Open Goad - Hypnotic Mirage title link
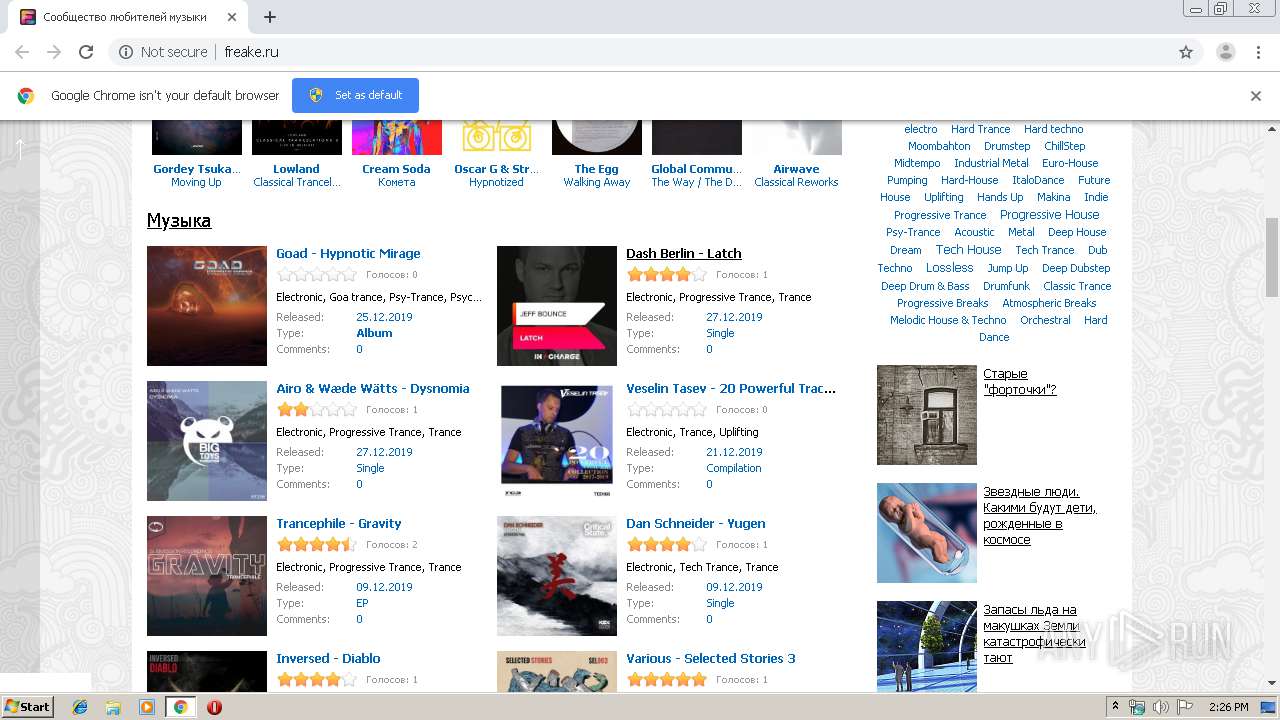Image resolution: width=1280 pixels, height=720 pixels. 348,254
